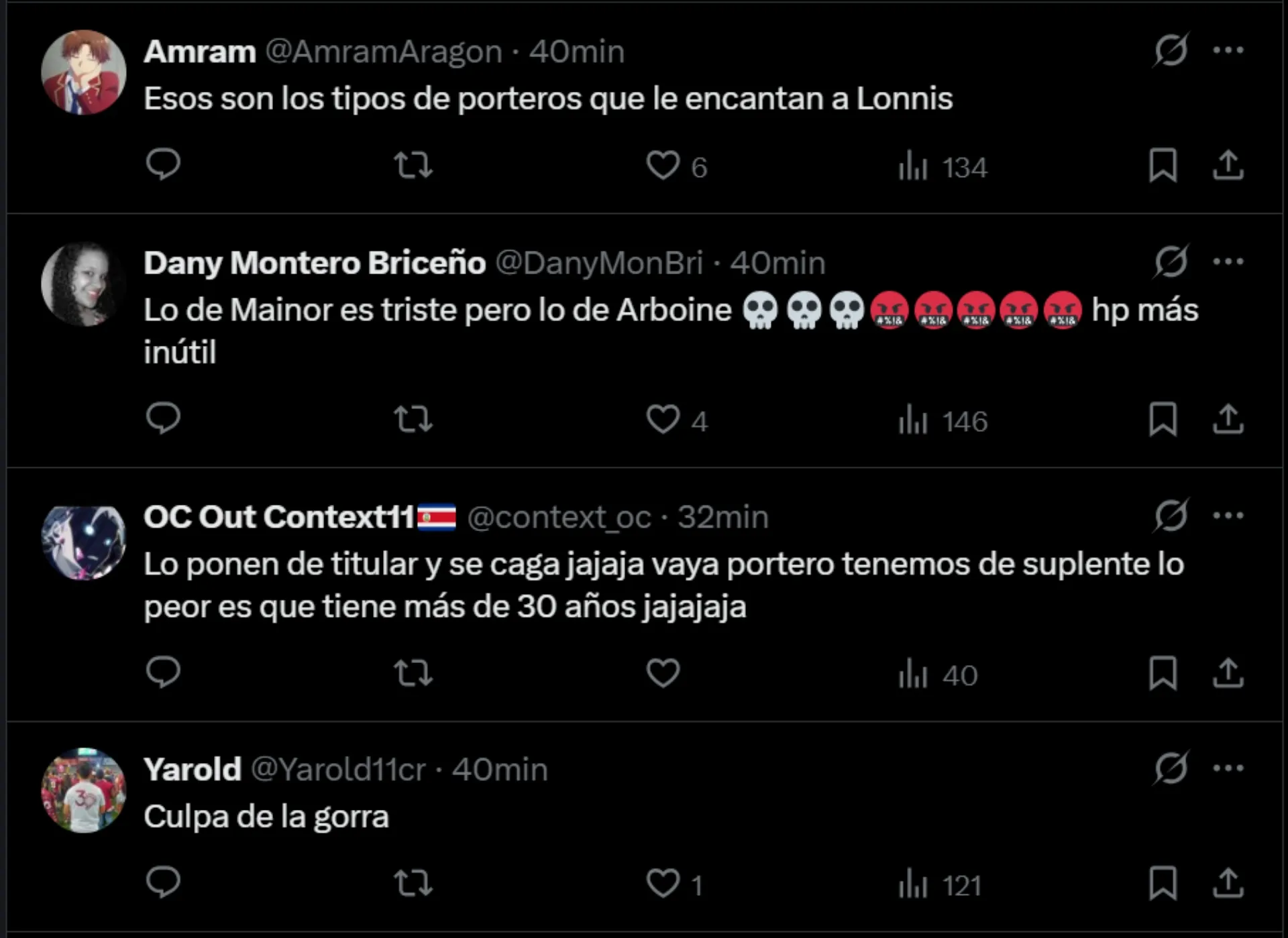Open @Yarold11cr handle link
The image size is (1288, 938).
(x=338, y=770)
